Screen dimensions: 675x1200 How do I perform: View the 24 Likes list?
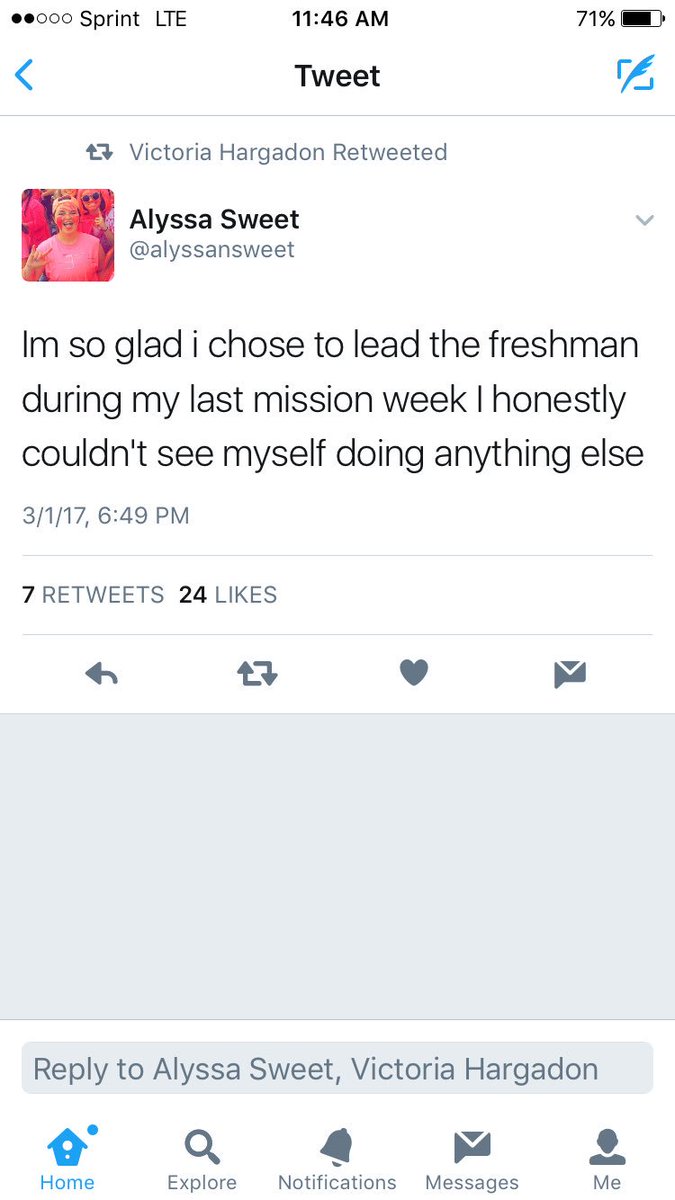[228, 594]
